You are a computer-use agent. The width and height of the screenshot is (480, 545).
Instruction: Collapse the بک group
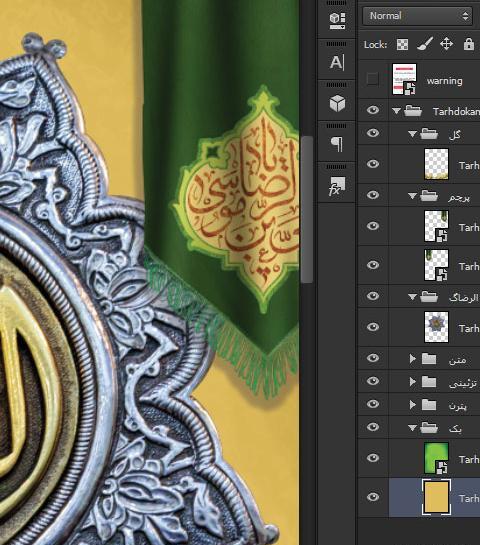[x=412, y=428]
